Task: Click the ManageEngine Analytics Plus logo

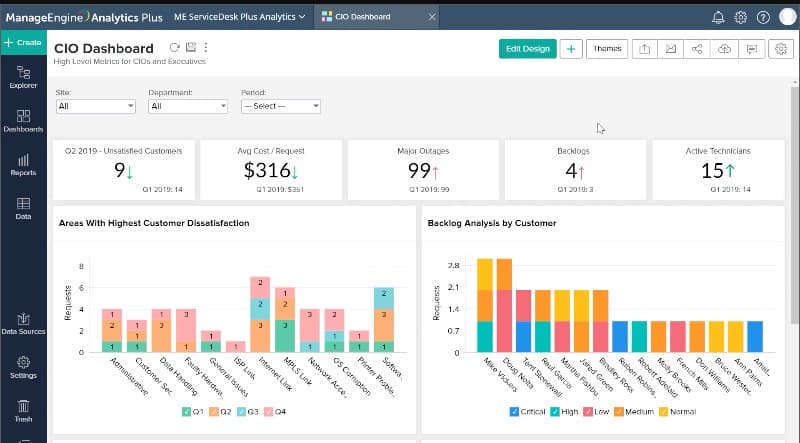Action: [x=84, y=17]
